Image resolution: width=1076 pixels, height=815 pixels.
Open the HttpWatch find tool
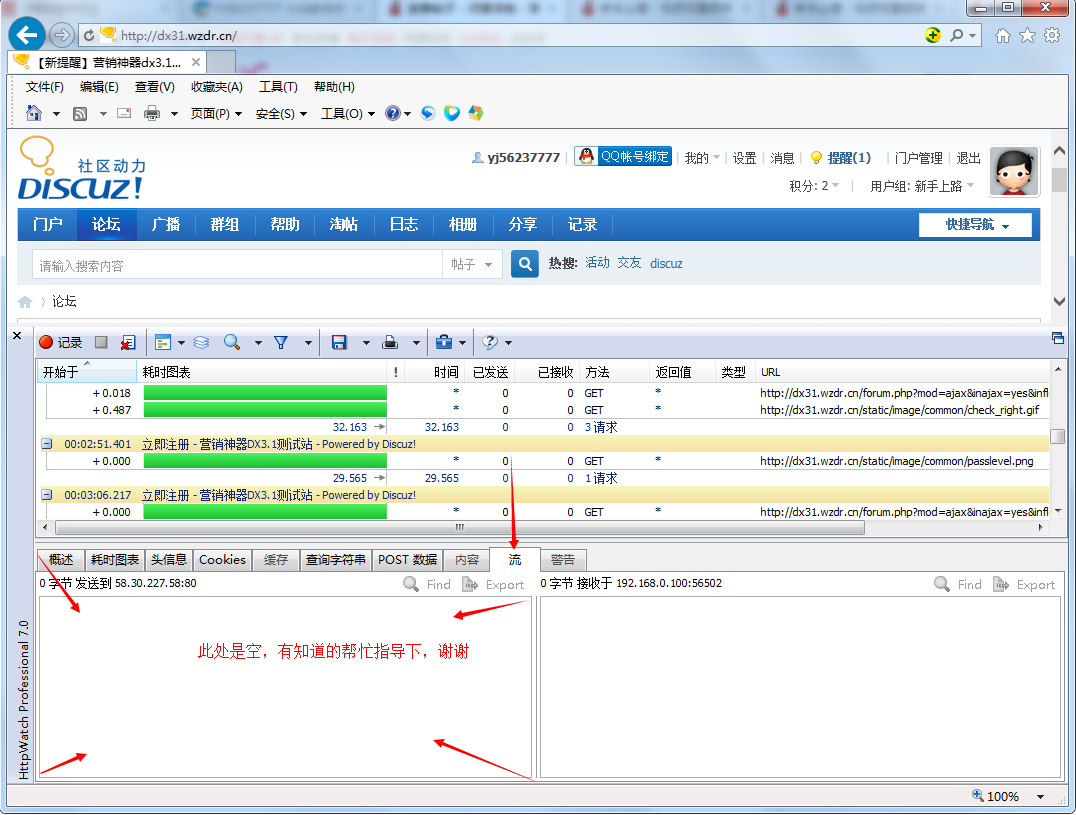(231, 342)
